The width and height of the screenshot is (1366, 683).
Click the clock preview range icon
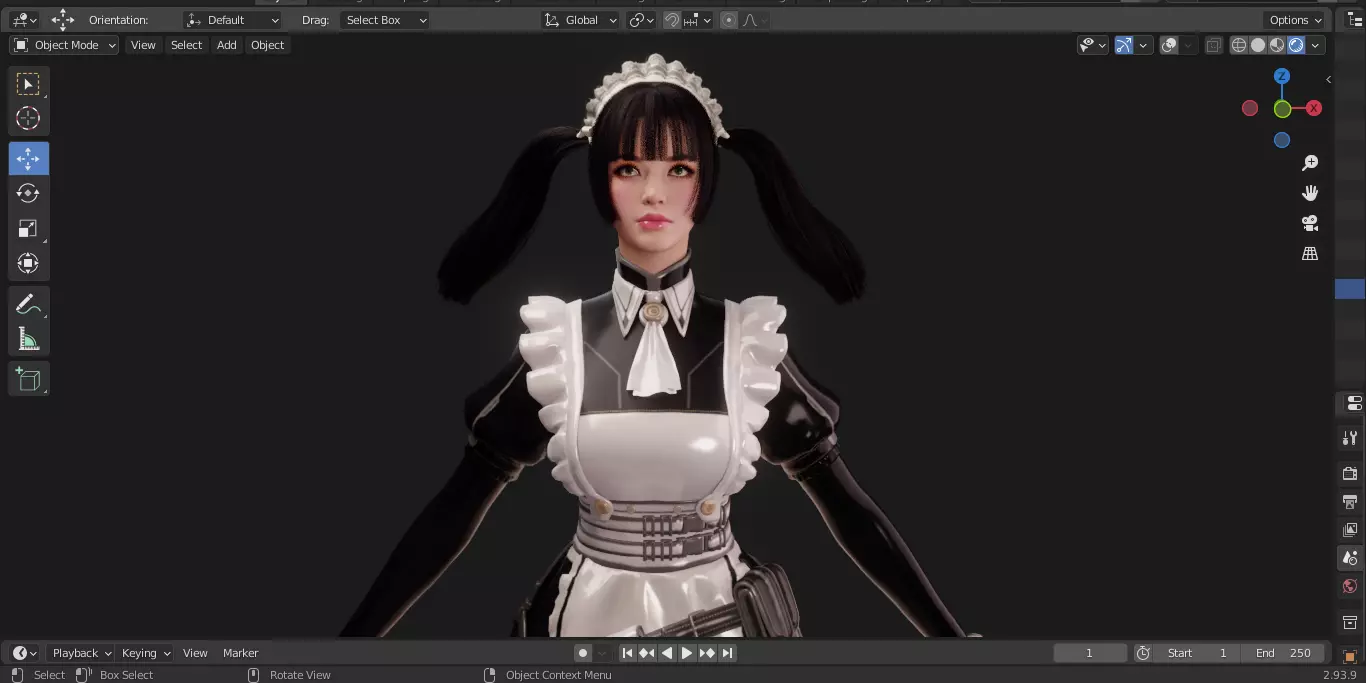pyautogui.click(x=1143, y=653)
